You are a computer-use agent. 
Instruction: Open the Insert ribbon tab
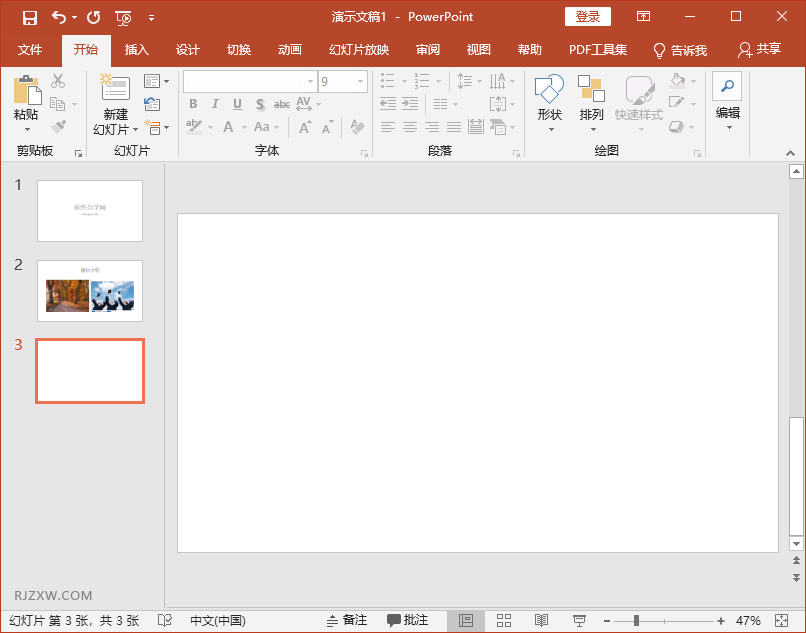[136, 50]
